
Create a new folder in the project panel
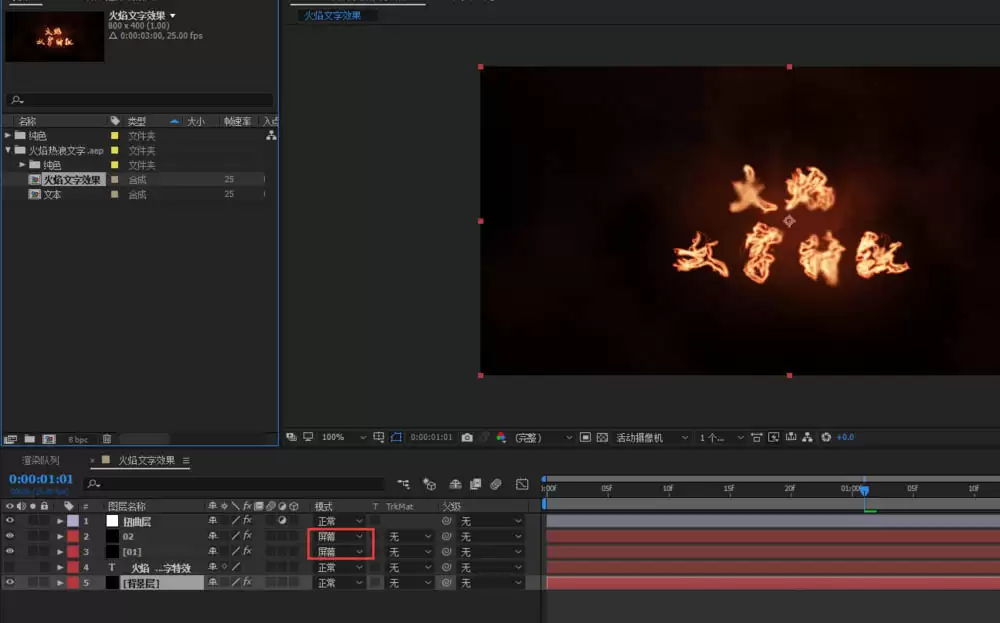point(29,439)
